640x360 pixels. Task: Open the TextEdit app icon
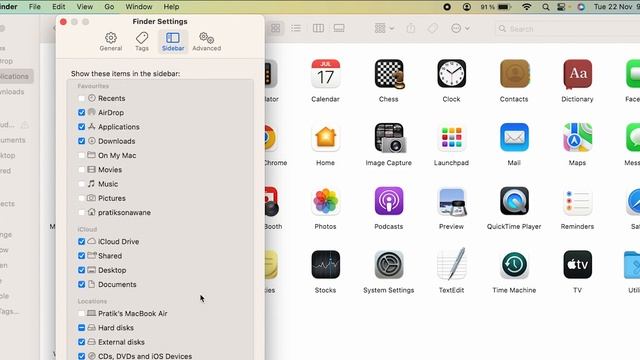pos(451,264)
